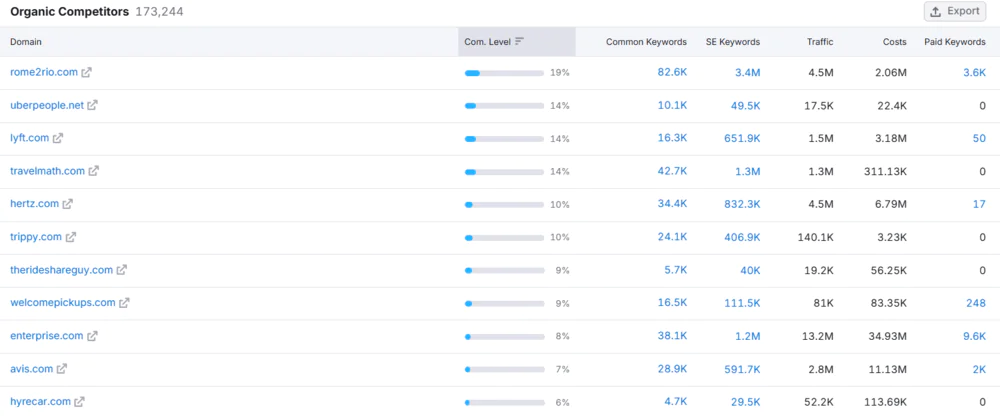Click the 10% competition bar for hertz.com
Screen dimensions: 1000x416
coord(504,204)
